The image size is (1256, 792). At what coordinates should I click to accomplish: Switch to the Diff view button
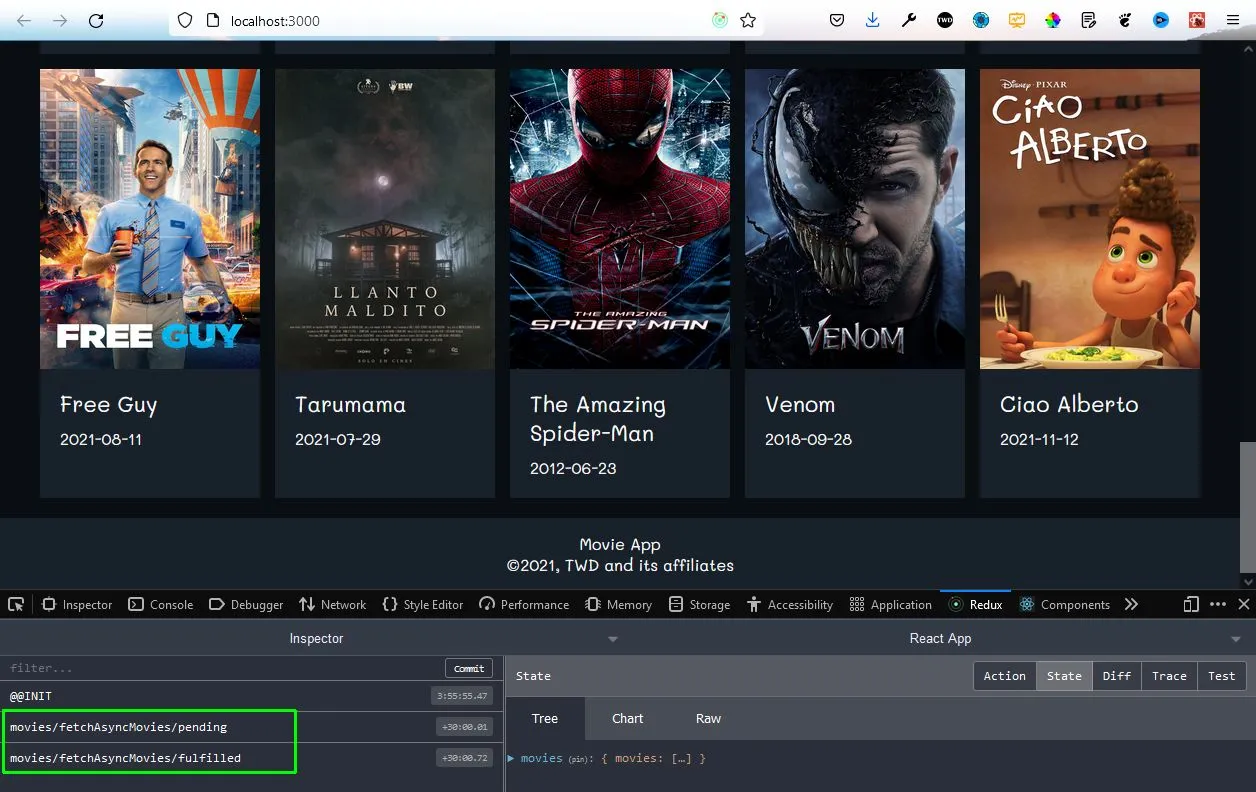click(x=1116, y=676)
